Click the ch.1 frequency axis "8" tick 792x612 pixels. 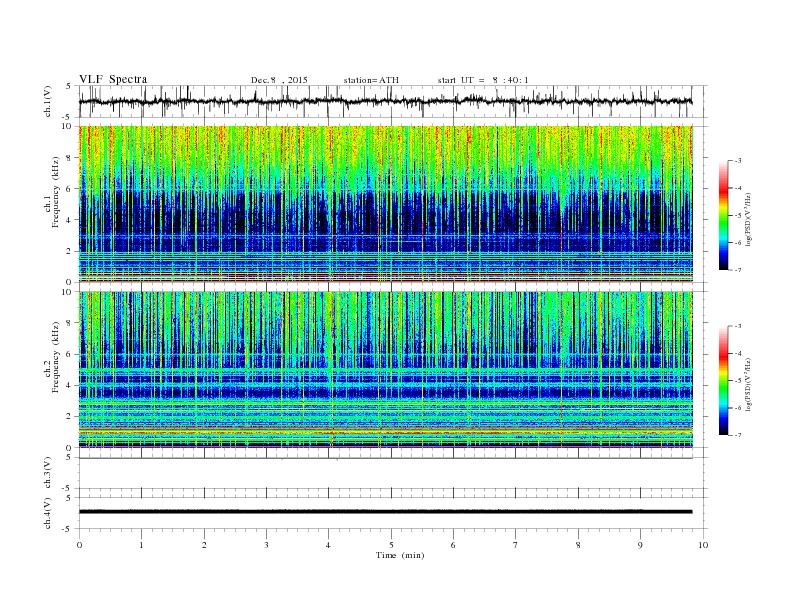pos(70,158)
